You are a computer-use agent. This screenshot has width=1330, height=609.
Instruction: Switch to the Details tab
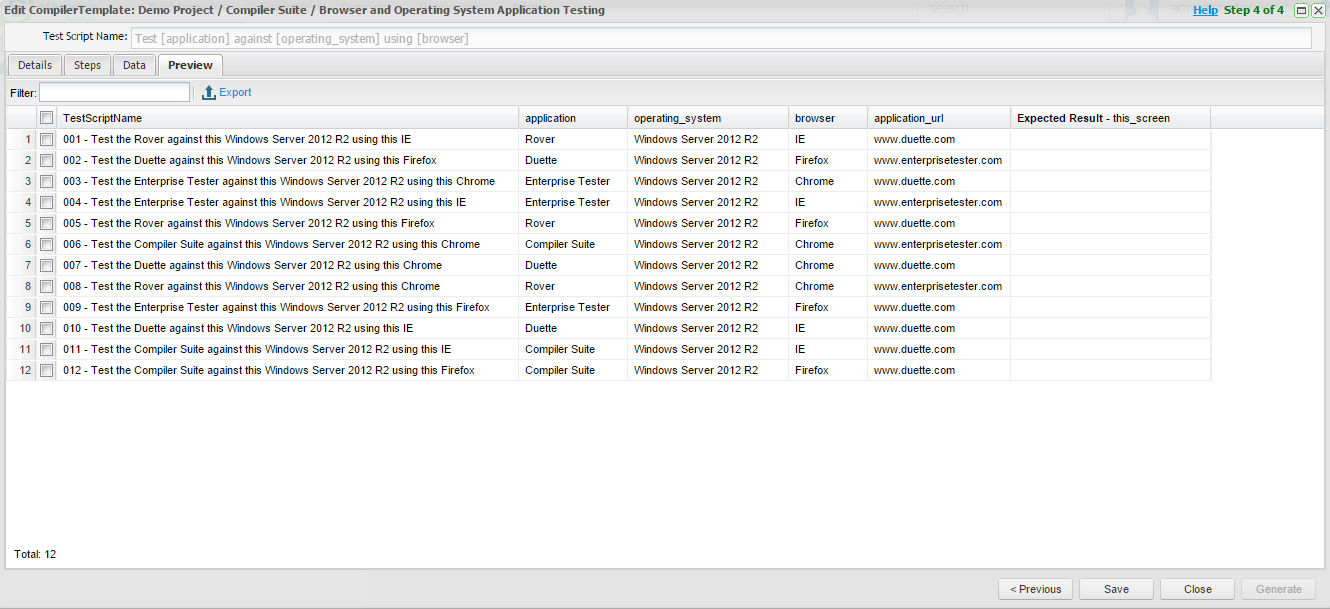click(35, 65)
